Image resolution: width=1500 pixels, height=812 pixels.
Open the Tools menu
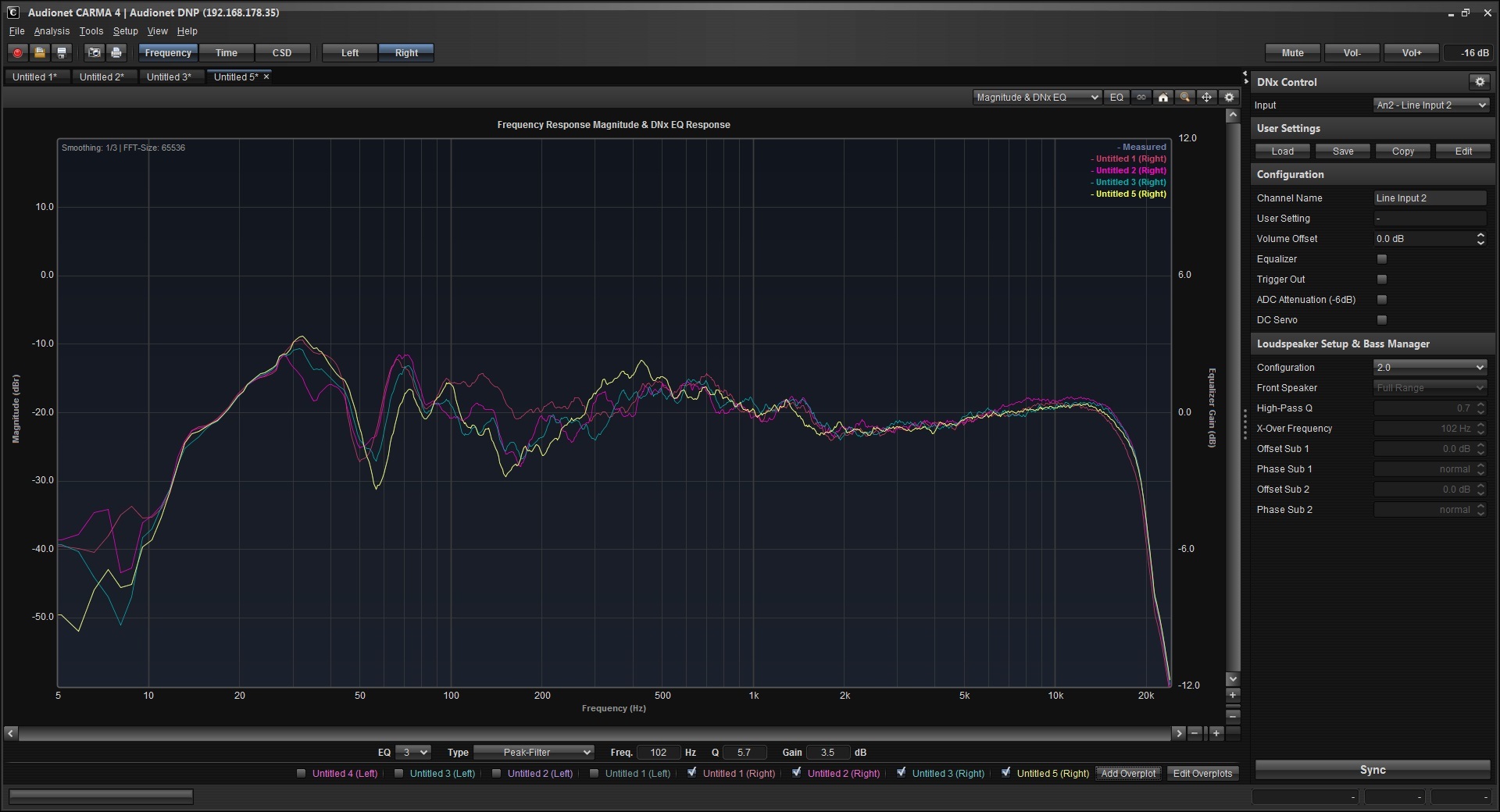click(x=91, y=31)
